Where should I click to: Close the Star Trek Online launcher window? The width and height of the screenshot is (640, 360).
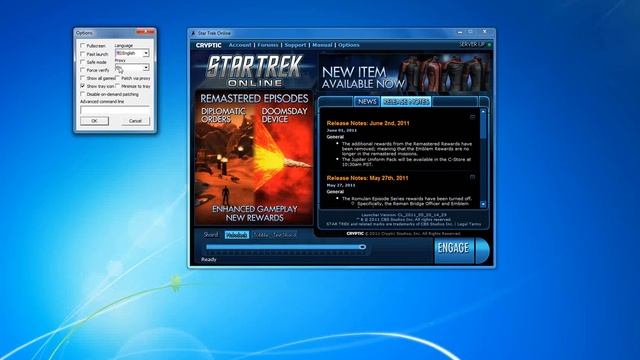[x=484, y=31]
